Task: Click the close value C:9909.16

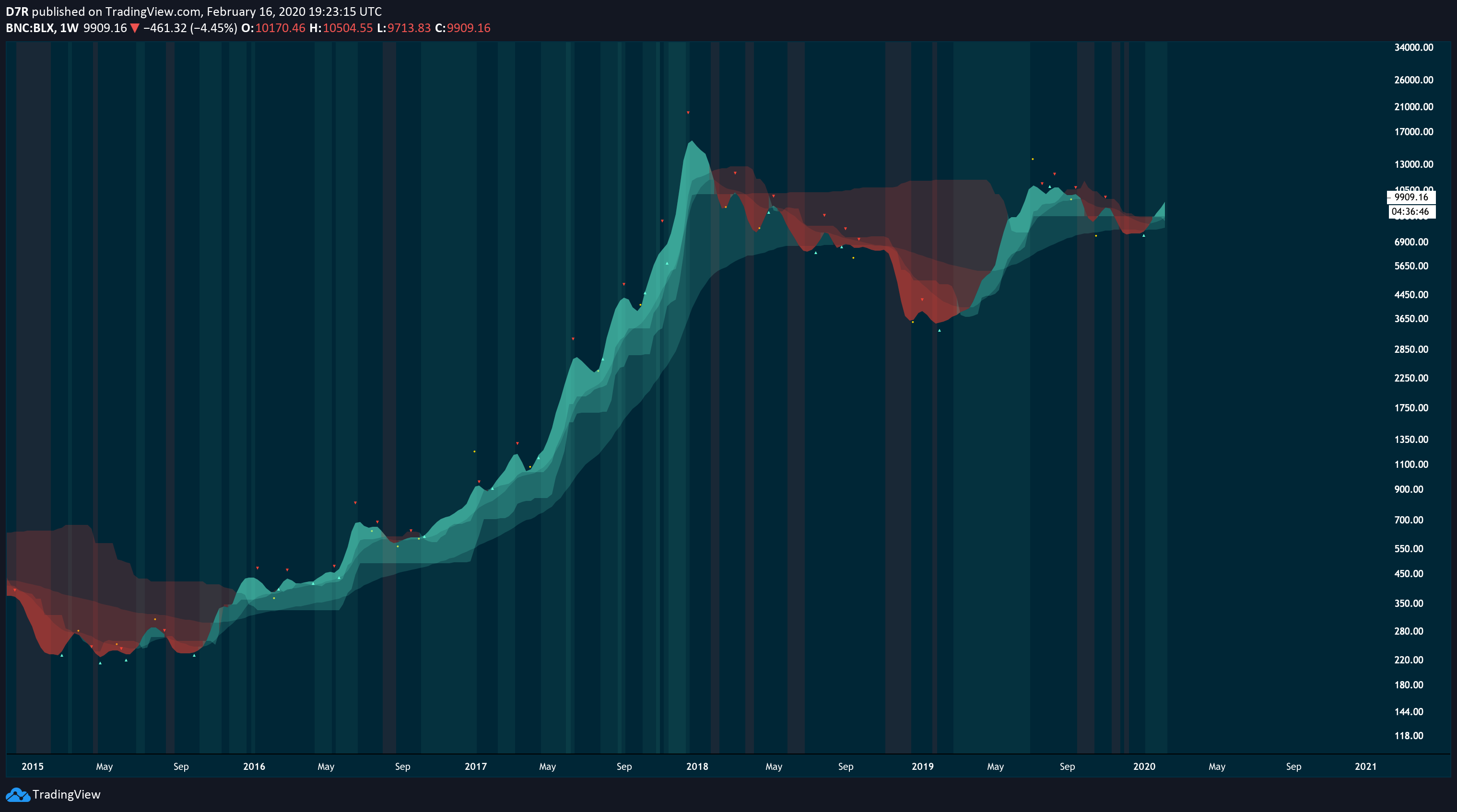Action: point(463,28)
